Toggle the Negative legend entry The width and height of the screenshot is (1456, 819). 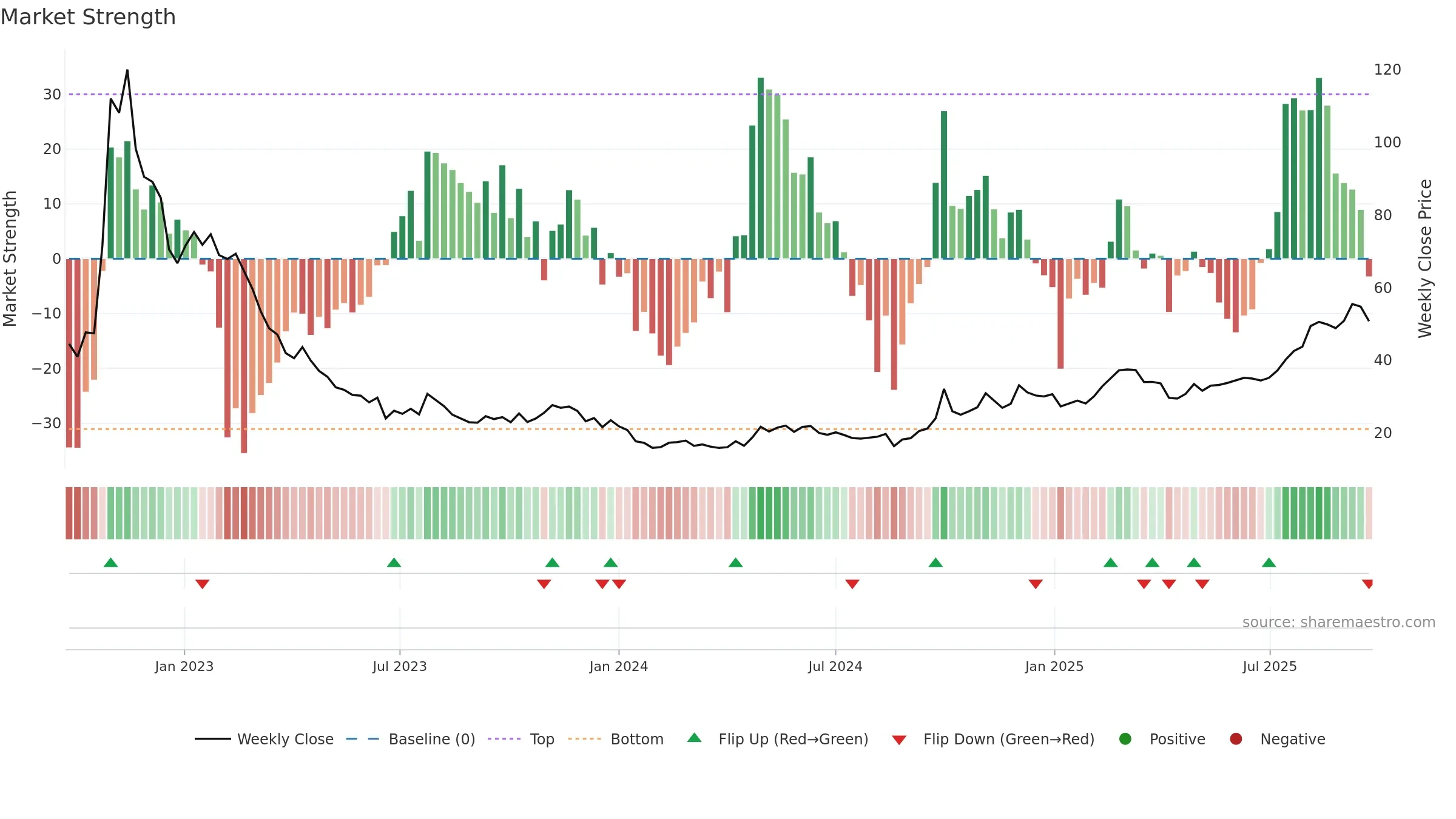pyautogui.click(x=1277, y=739)
